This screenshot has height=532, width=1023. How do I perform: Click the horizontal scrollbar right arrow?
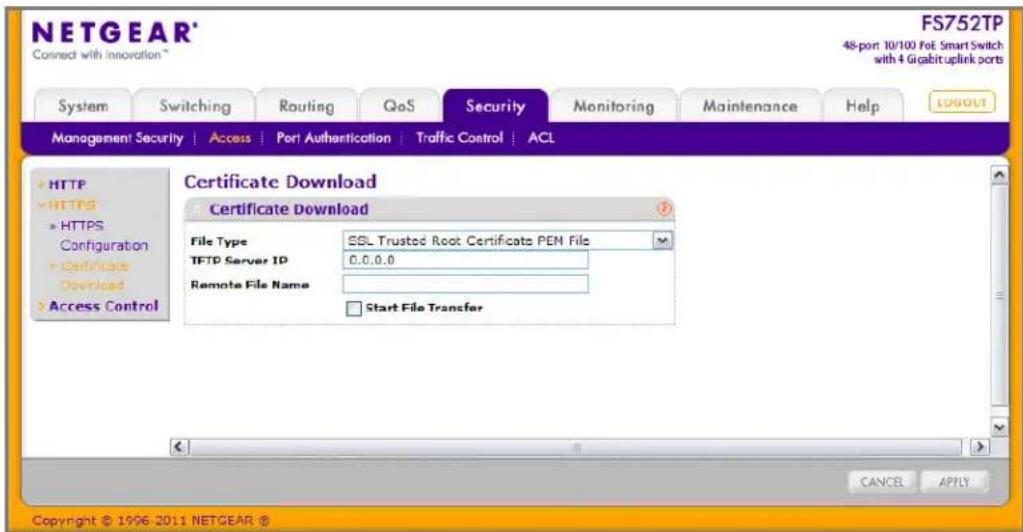pyautogui.click(x=979, y=447)
